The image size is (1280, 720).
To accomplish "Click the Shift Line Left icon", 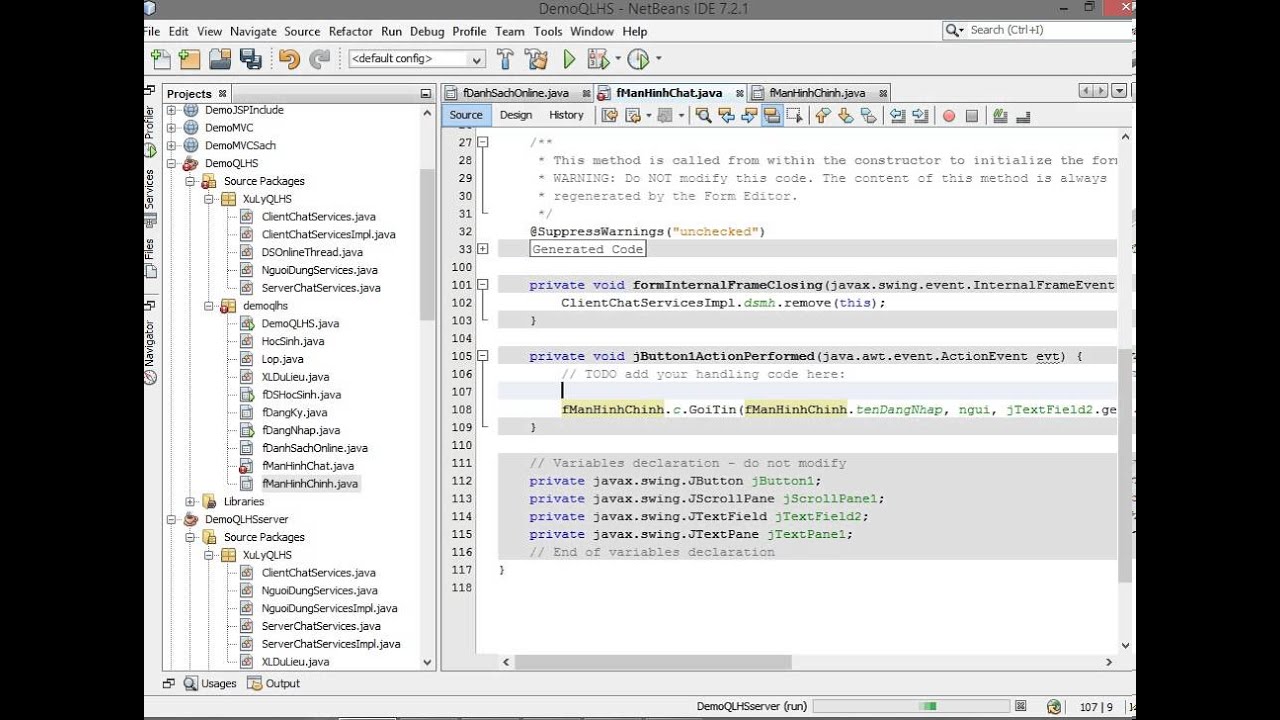I will [x=897, y=116].
